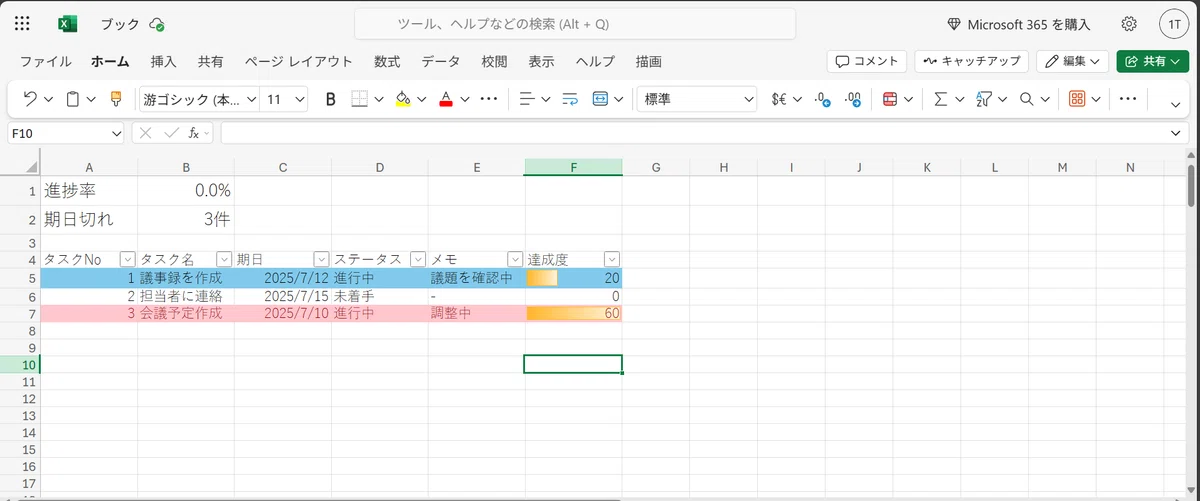Click the orange add-ins grid icon

1077,99
